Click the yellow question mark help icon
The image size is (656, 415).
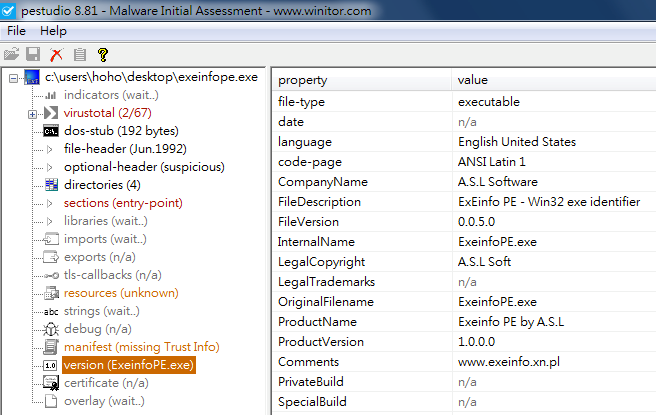(102, 54)
